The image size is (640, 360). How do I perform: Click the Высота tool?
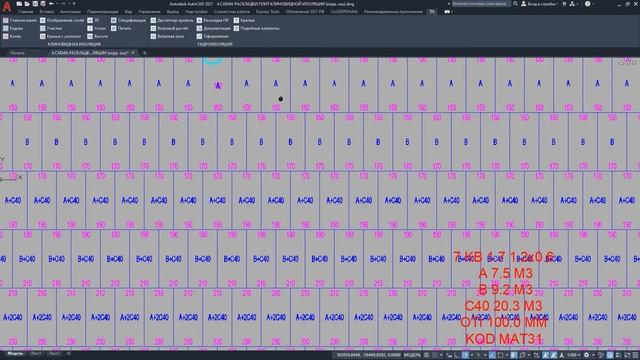(98, 36)
